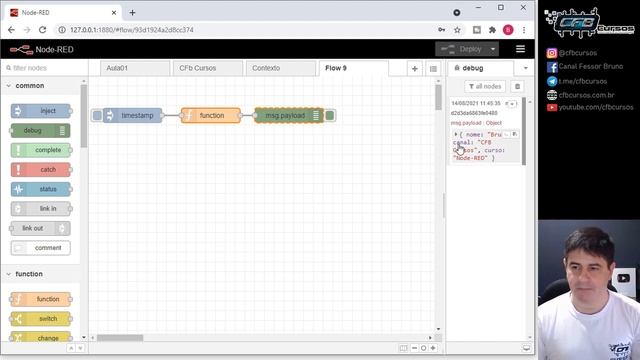Open the list of flows
The image size is (640, 360).
point(433,69)
